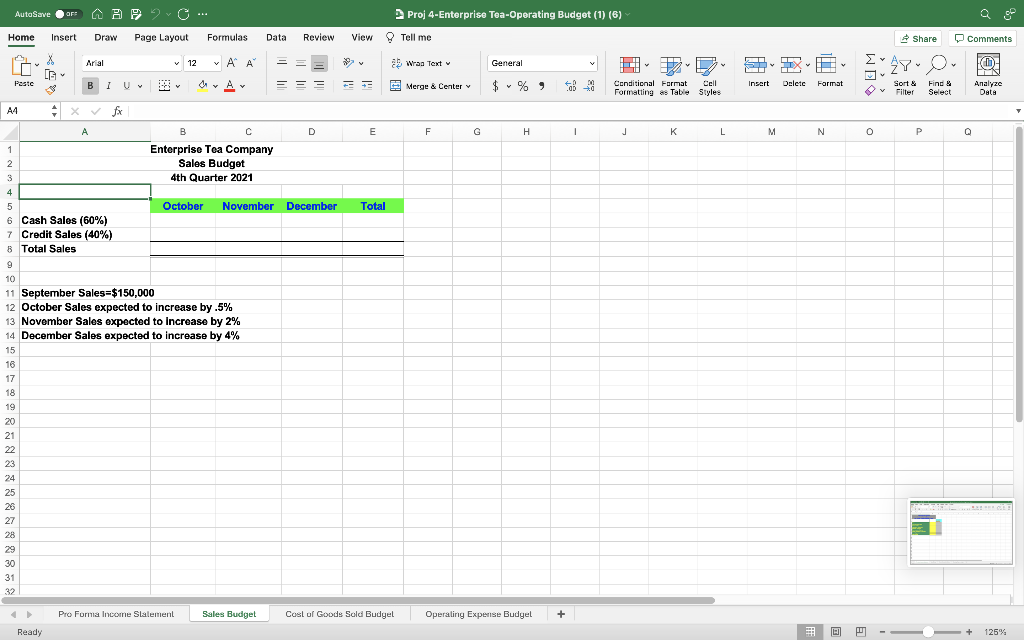Expand the currency format dropdown arrow
1024x640 pixels.
point(509,86)
